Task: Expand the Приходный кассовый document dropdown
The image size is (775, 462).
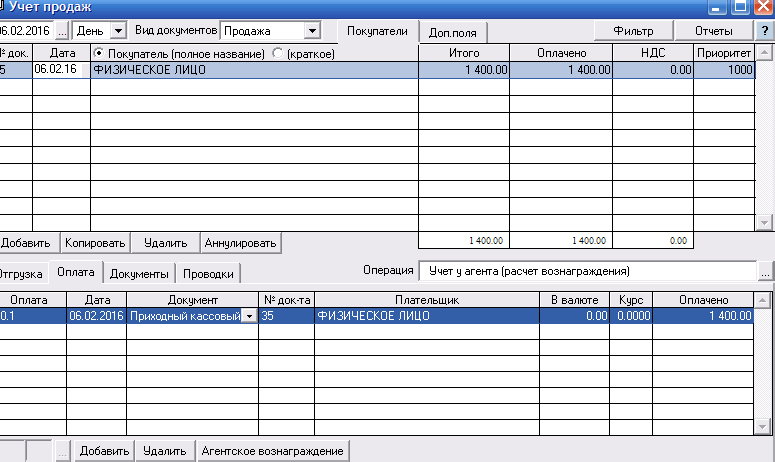Action: pos(248,315)
